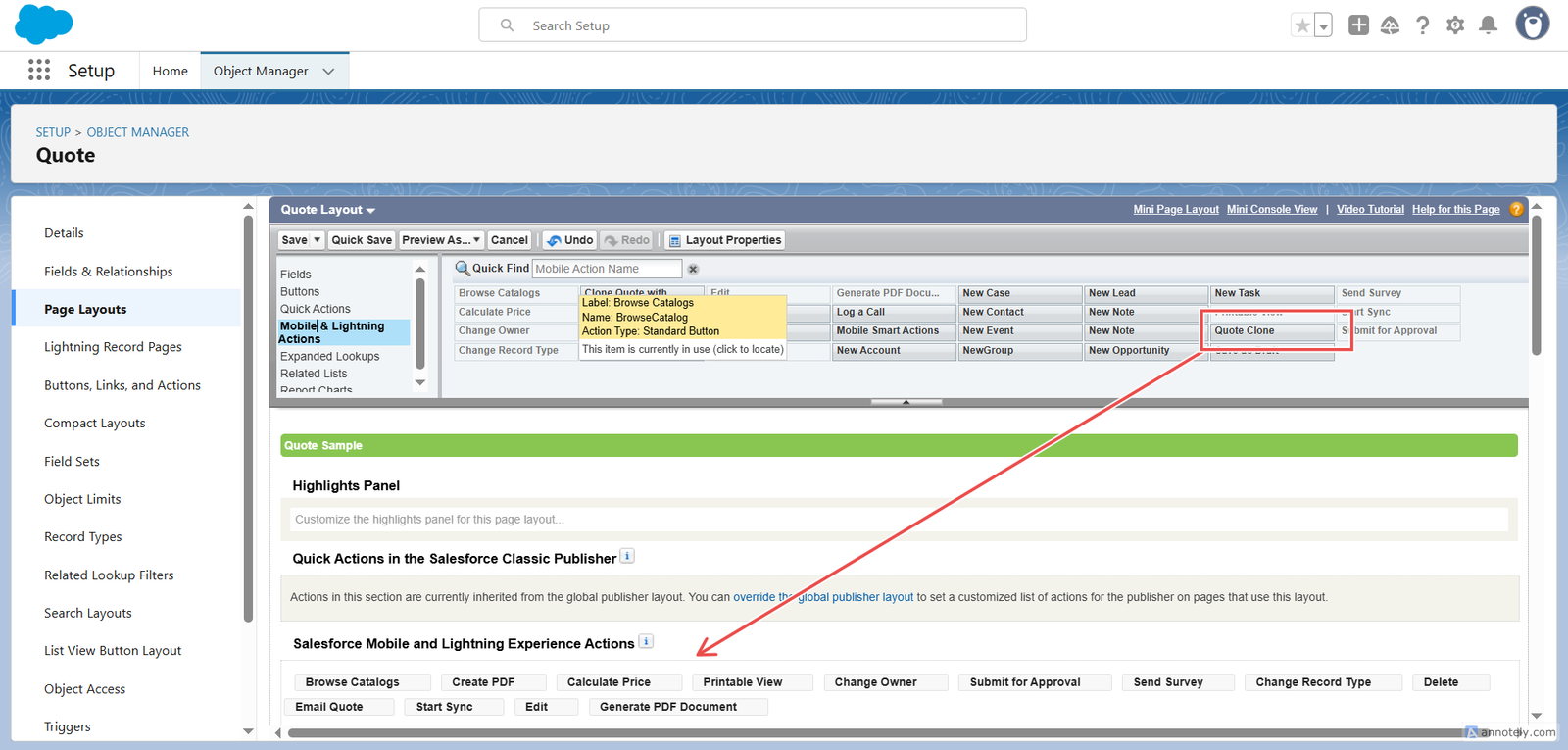
Task: Go to SETUP breadcrumb link
Action: click(x=53, y=132)
